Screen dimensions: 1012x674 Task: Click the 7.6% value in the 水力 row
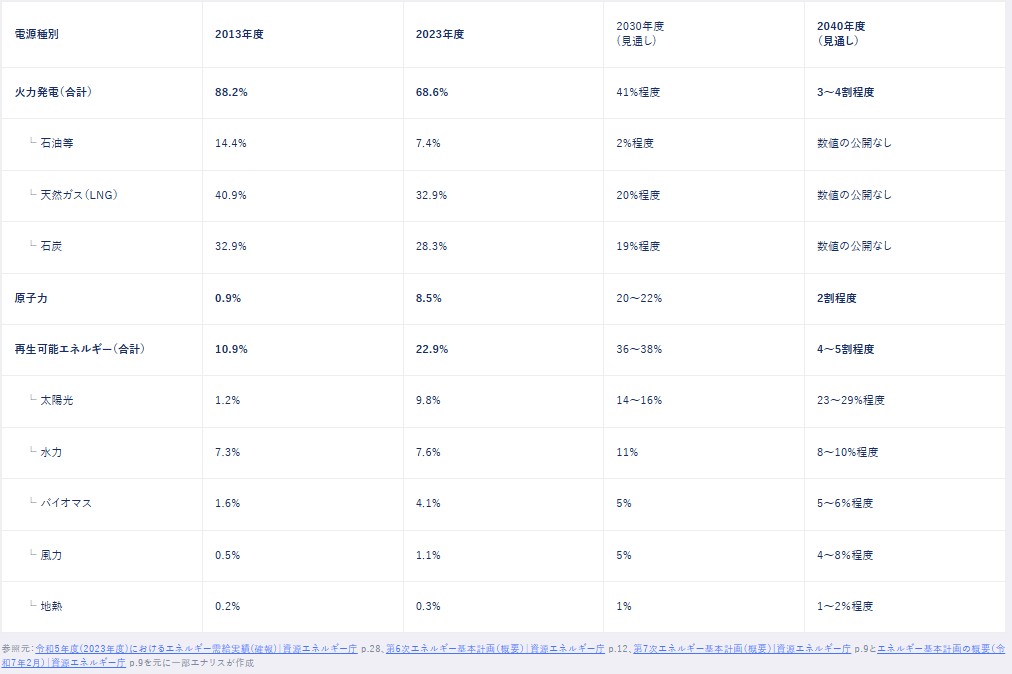tap(428, 452)
